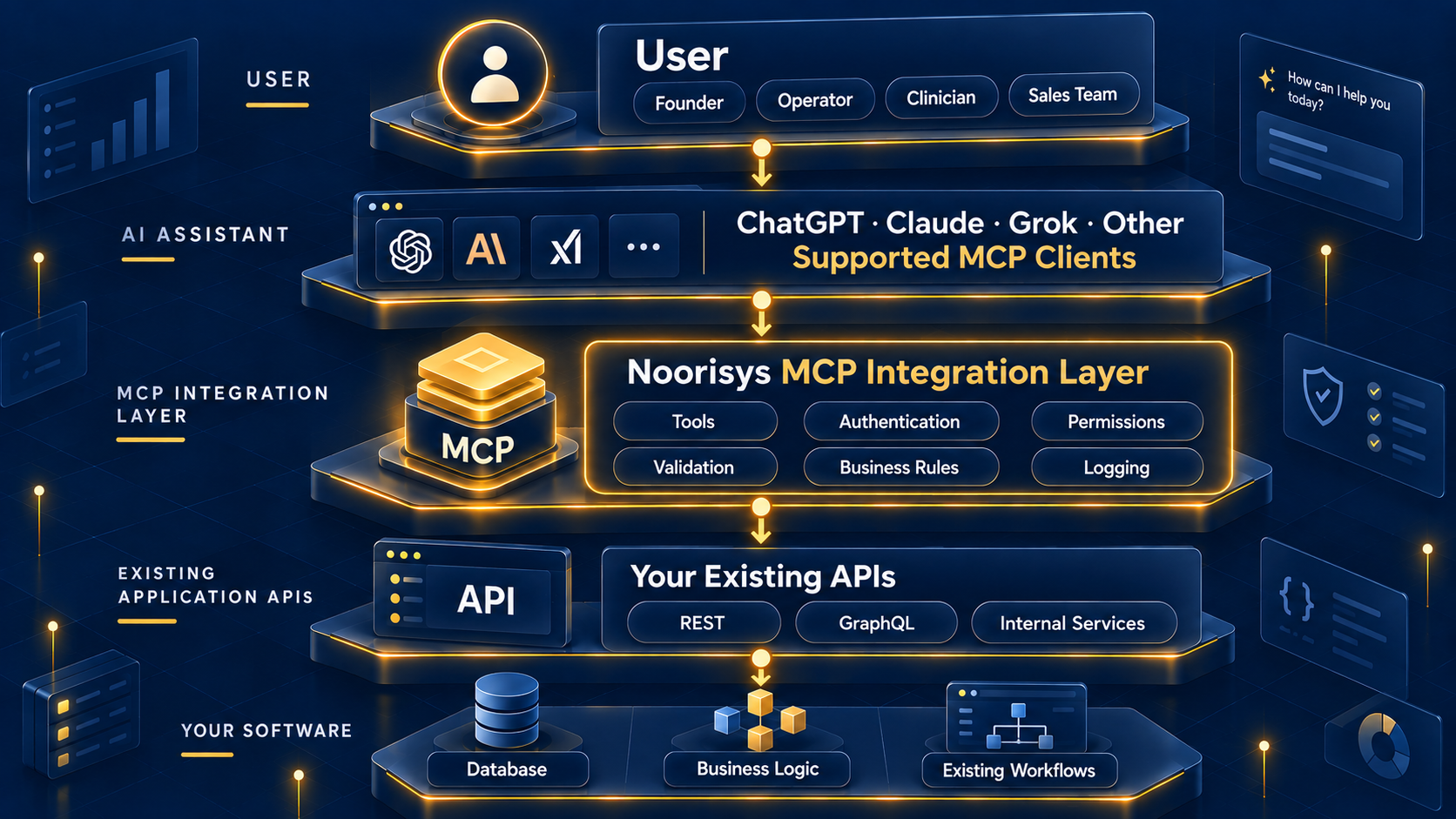Pick the REST pill
The image size is (1456, 819).
[703, 622]
